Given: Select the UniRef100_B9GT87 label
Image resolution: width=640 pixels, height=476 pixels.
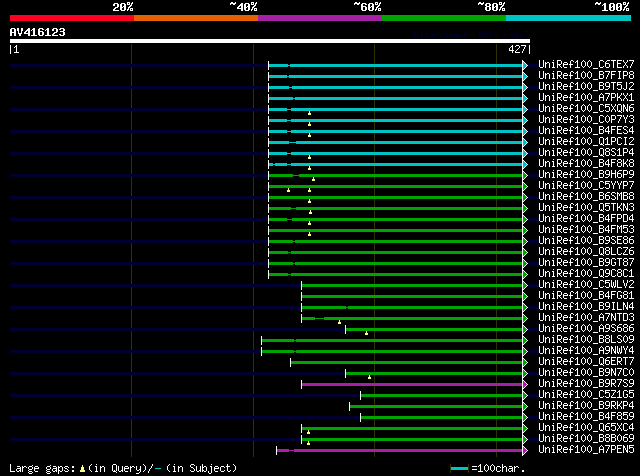Looking at the screenshot, I should tap(586, 262).
